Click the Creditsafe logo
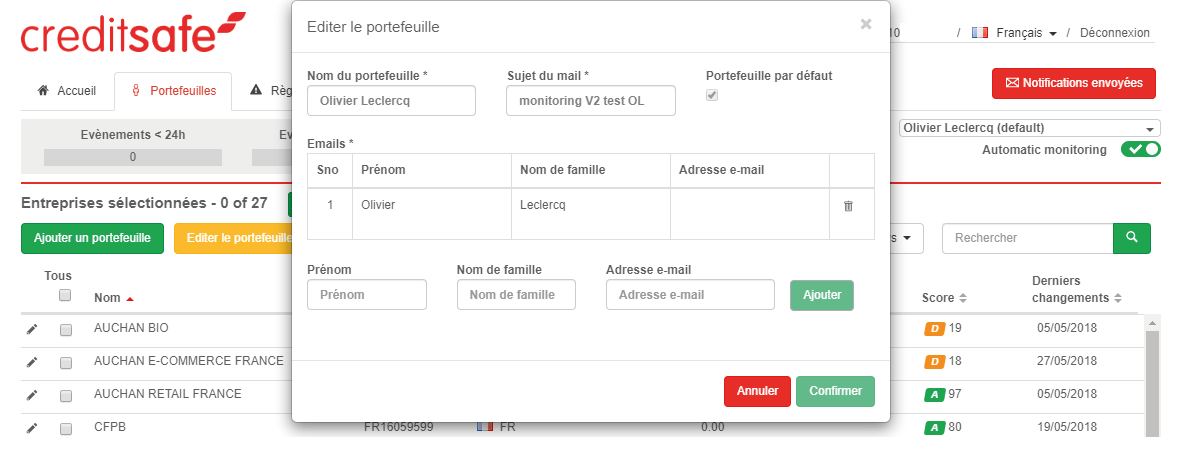The height and width of the screenshot is (469, 1180). pos(132,33)
